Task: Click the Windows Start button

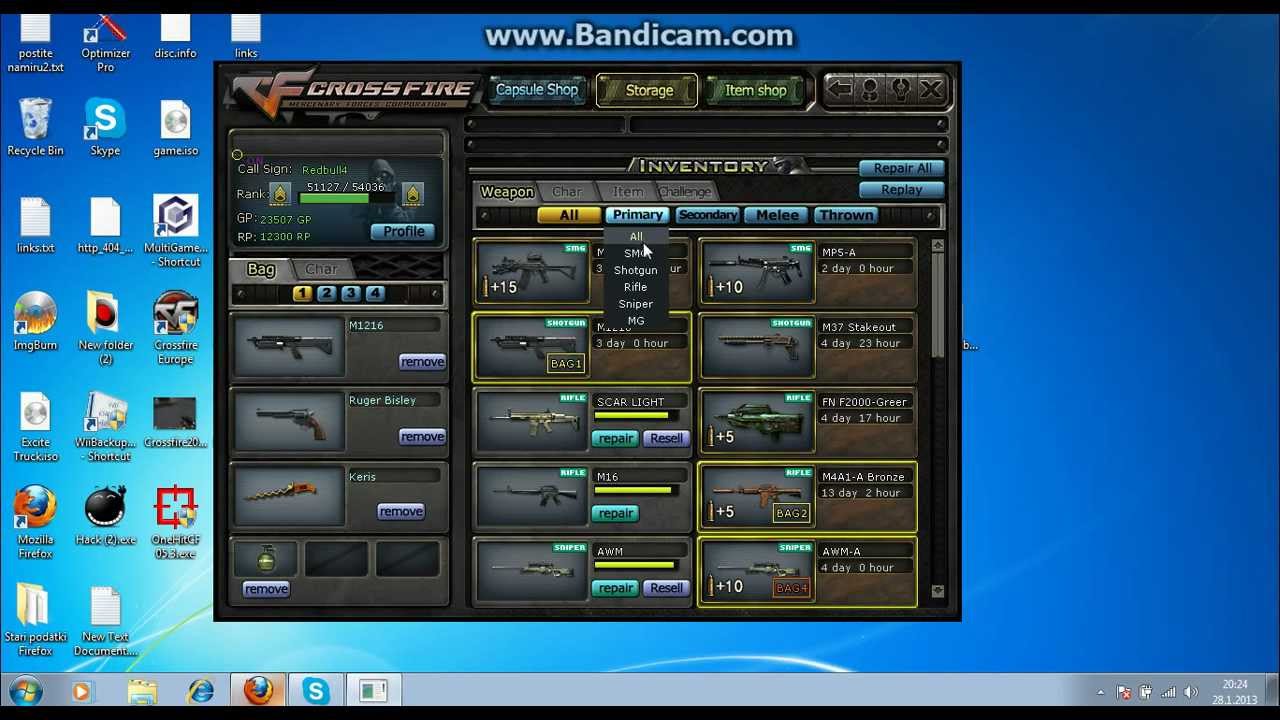Action: 26,691
